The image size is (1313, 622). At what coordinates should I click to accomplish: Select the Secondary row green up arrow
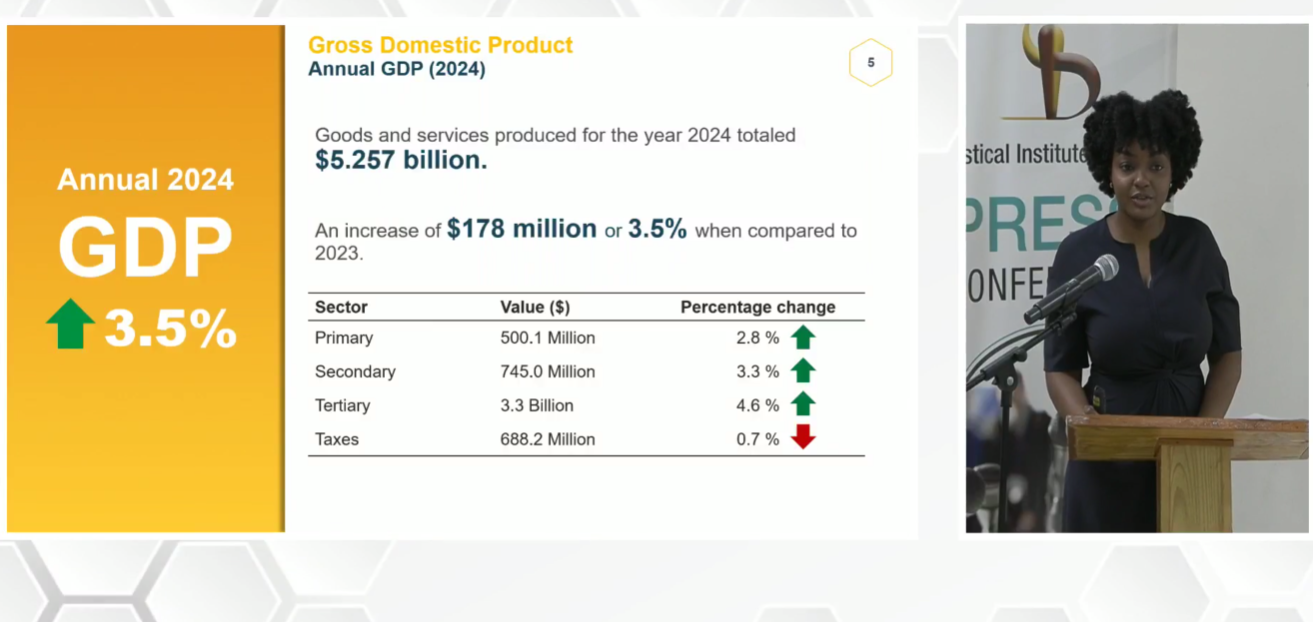tap(803, 371)
